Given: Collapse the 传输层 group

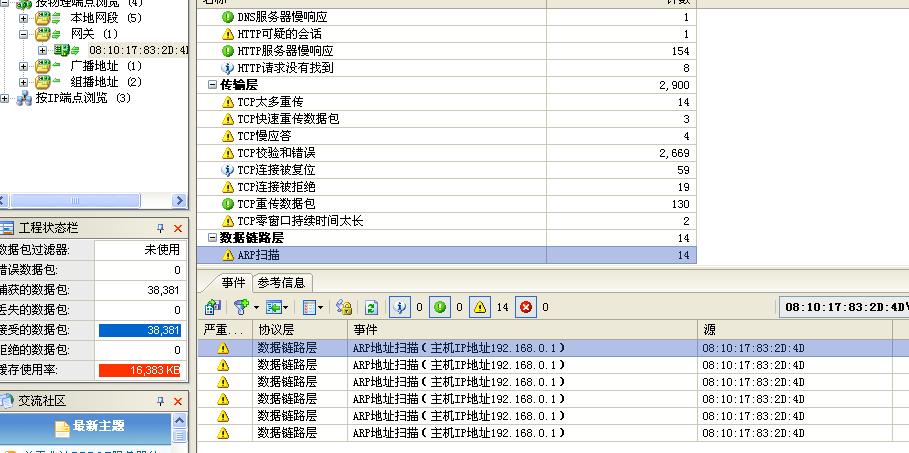Looking at the screenshot, I should pos(212,85).
